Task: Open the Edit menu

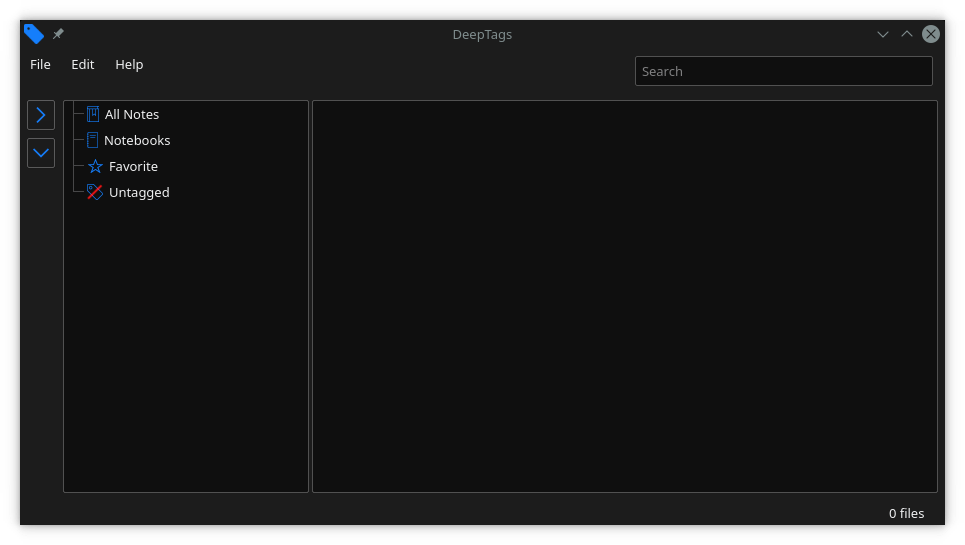Action: click(x=82, y=65)
